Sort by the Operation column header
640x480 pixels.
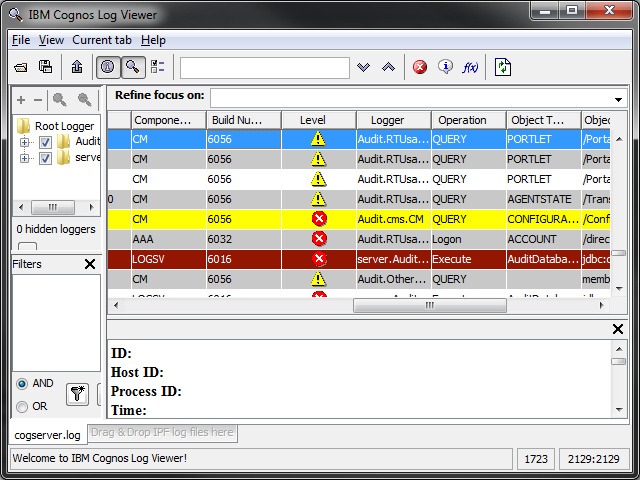coord(469,120)
